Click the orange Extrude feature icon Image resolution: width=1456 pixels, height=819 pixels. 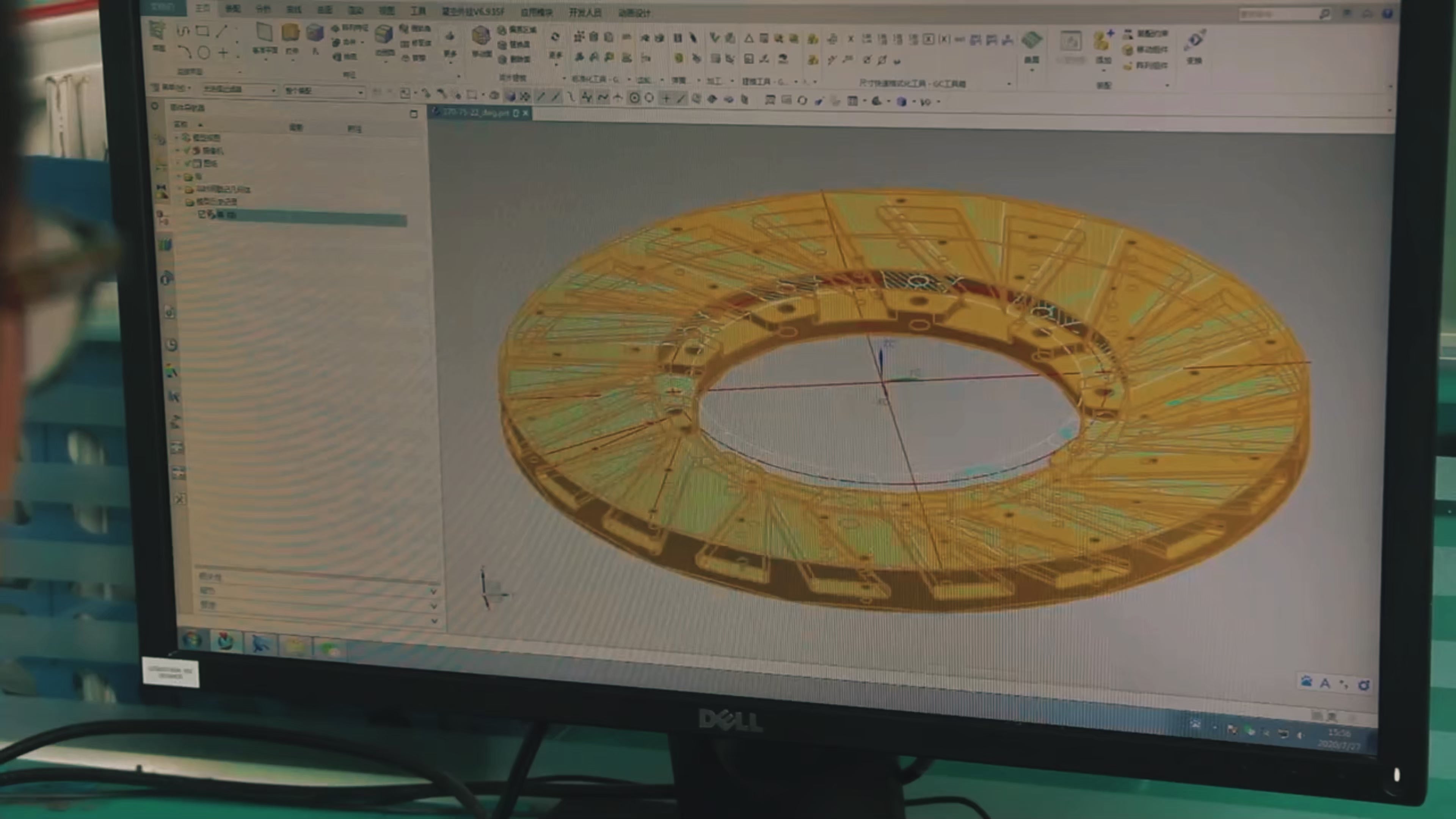pyautogui.click(x=290, y=33)
